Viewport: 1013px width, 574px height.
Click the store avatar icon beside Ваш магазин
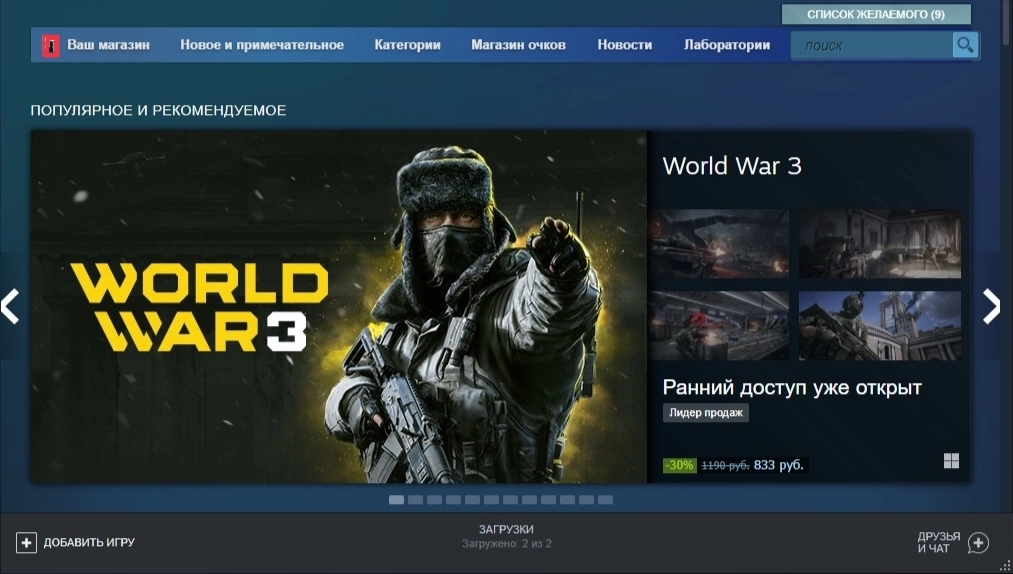point(50,46)
